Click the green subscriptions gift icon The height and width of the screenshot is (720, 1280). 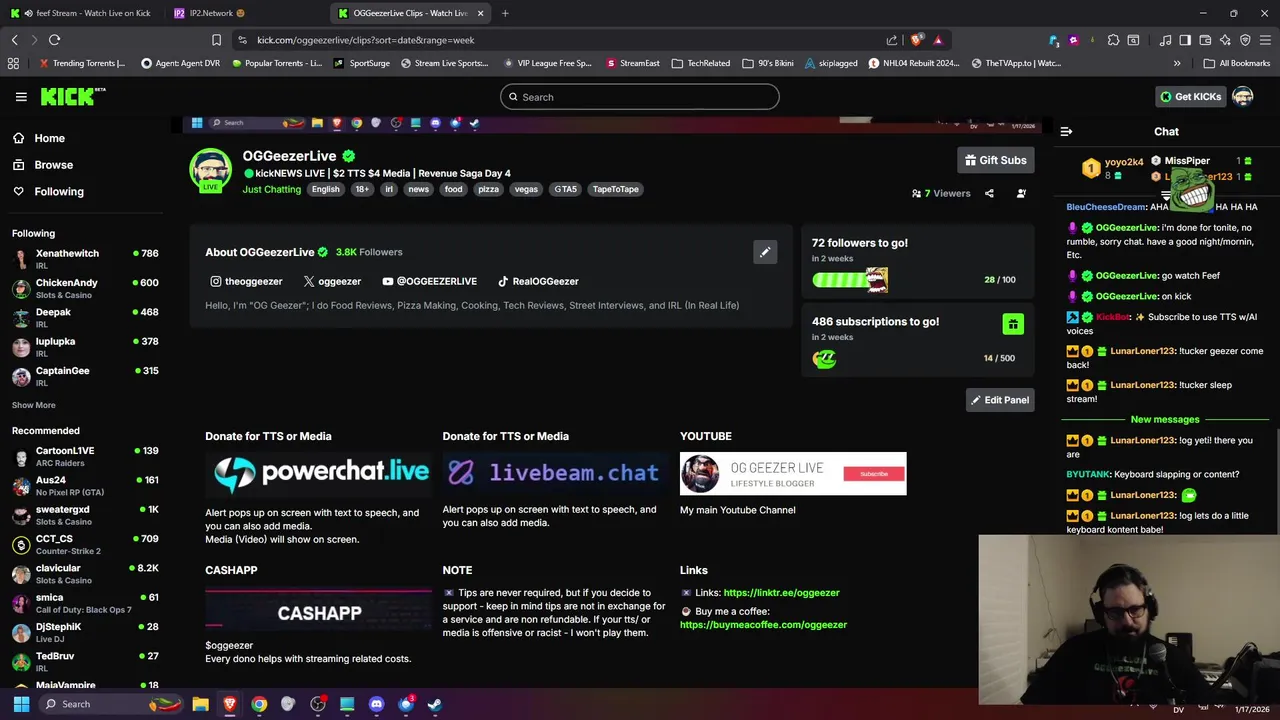[1013, 324]
